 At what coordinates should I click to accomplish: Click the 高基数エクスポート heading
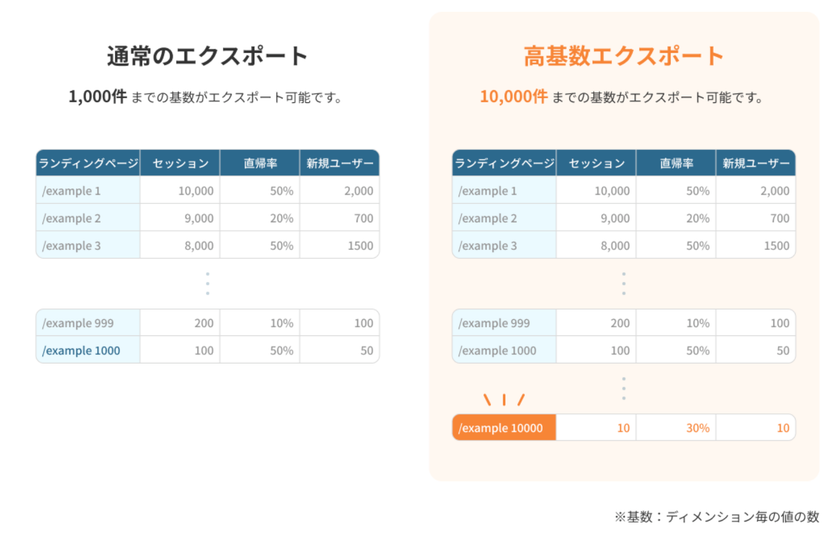coord(624,56)
